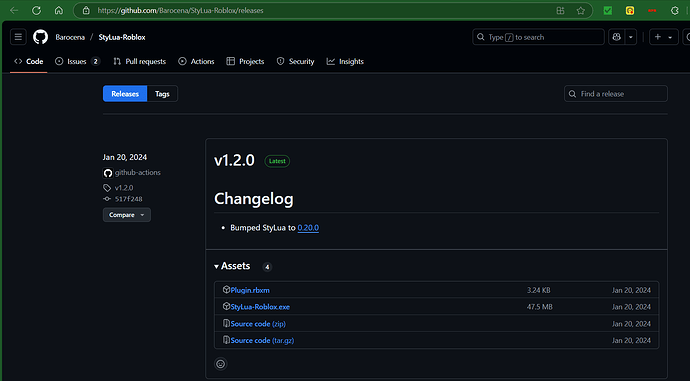This screenshot has width=690, height=381.
Task: Go to the Barocena user profile link
Action: [70, 37]
